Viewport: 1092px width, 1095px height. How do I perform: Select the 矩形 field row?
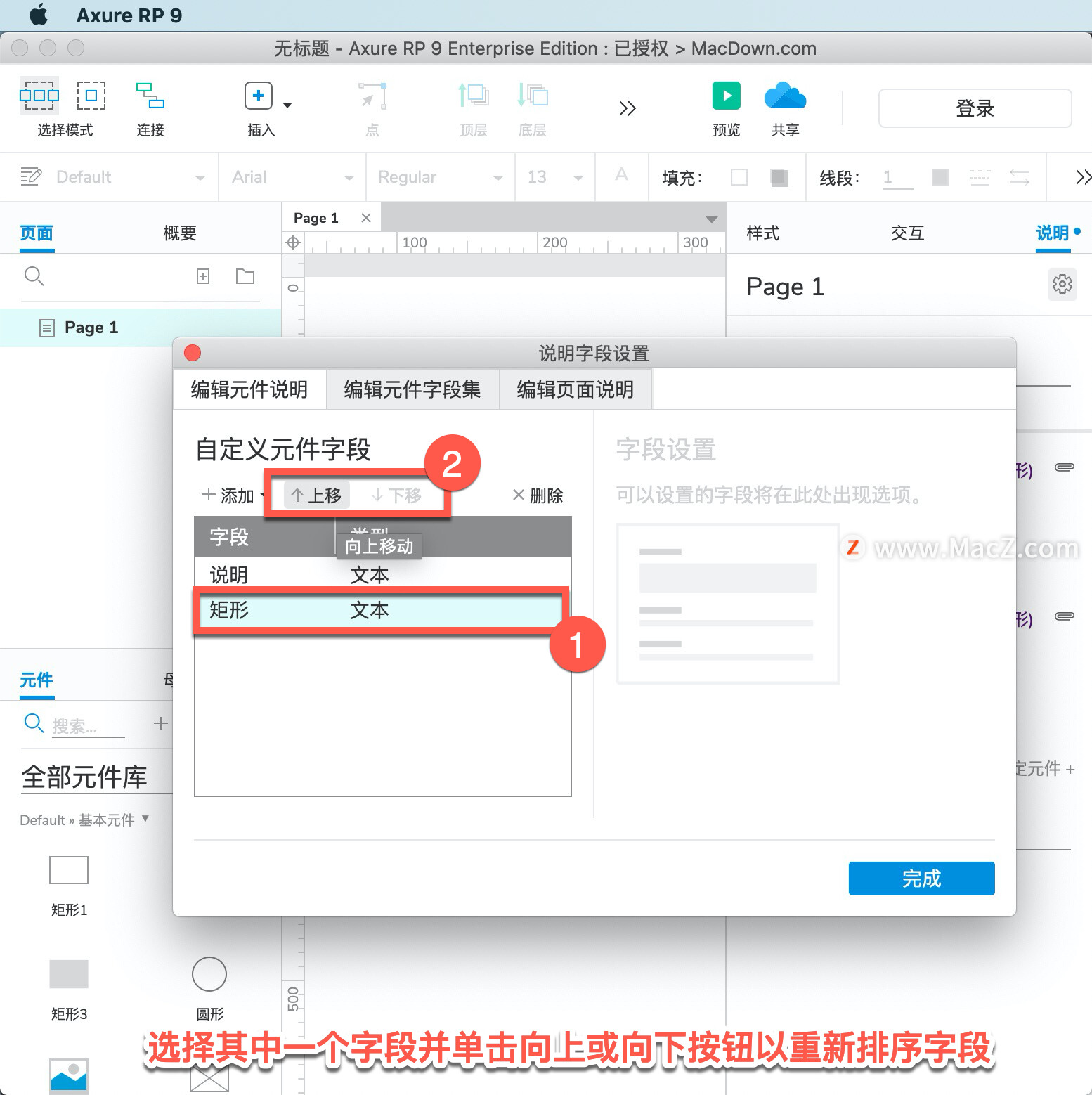(x=383, y=610)
